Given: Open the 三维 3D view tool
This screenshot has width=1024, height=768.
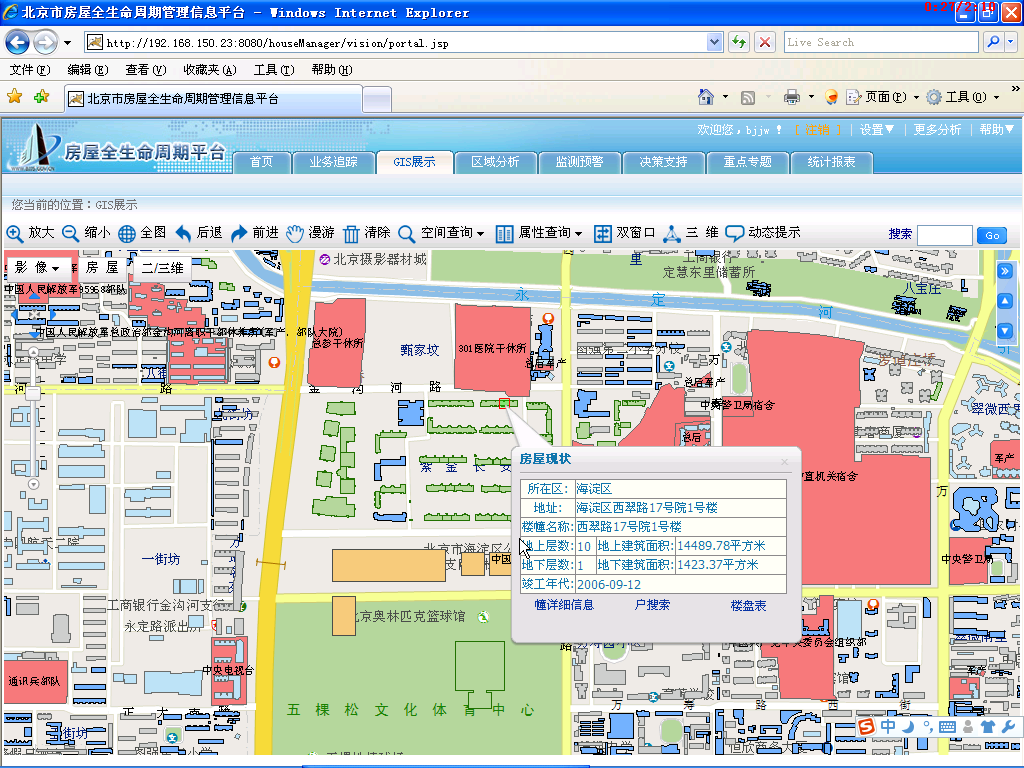Looking at the screenshot, I should click(x=672, y=233).
